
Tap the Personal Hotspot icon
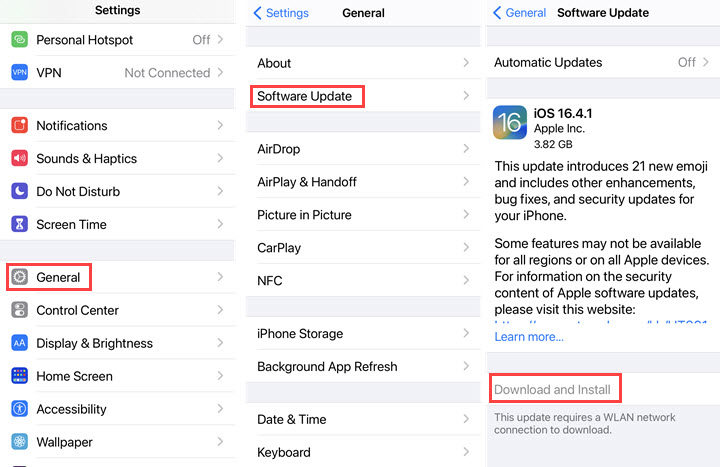tap(19, 39)
